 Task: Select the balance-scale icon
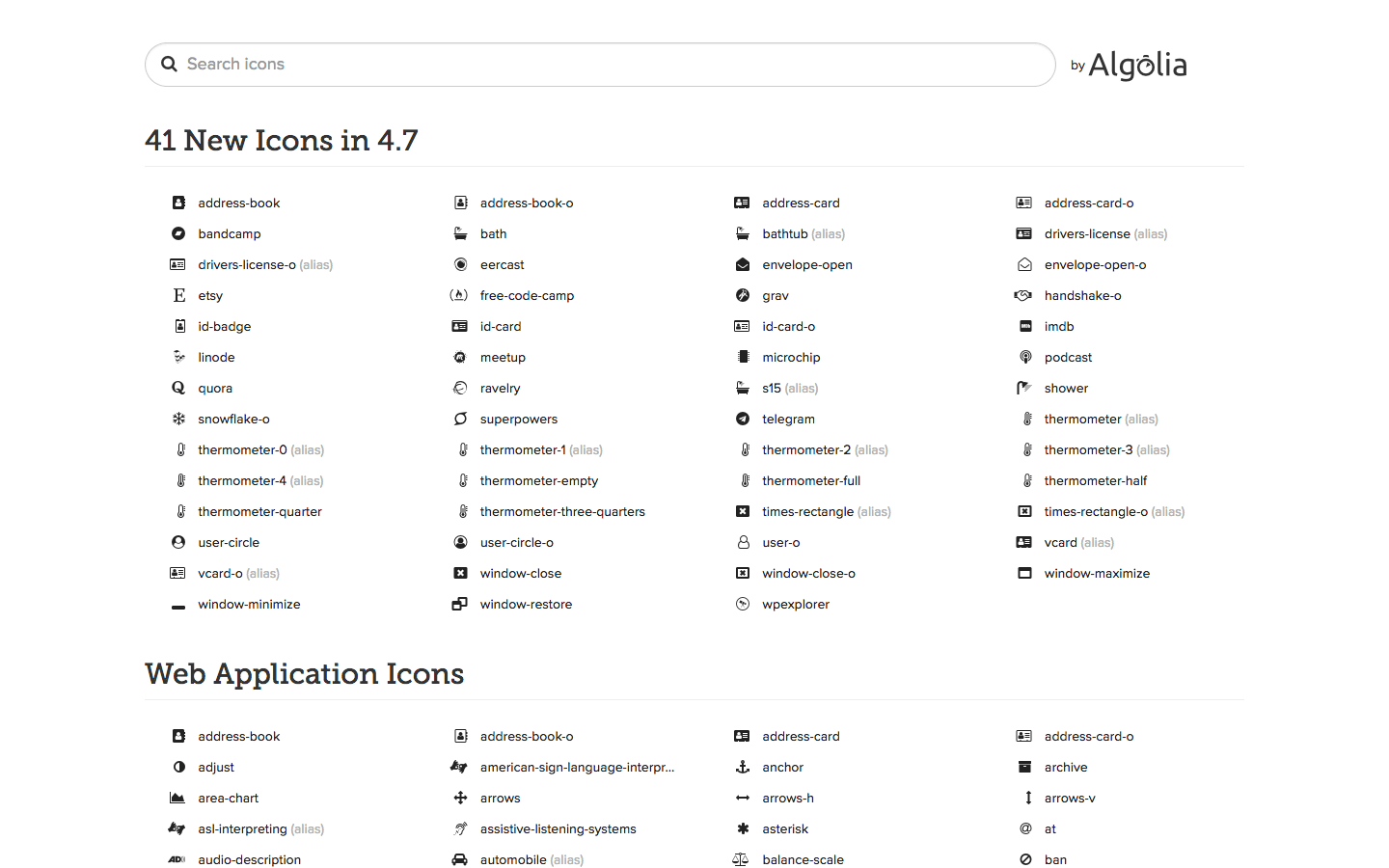coord(803,859)
